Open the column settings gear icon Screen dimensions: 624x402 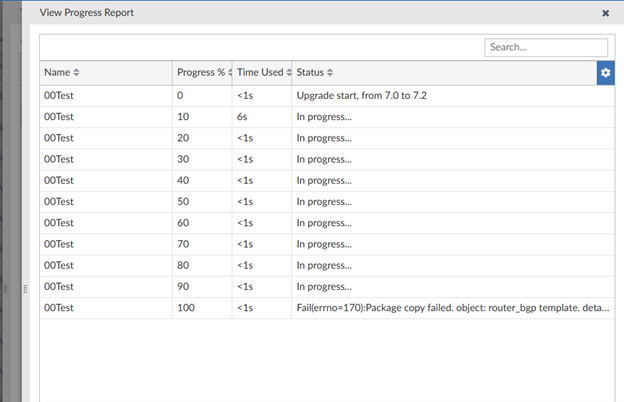605,73
